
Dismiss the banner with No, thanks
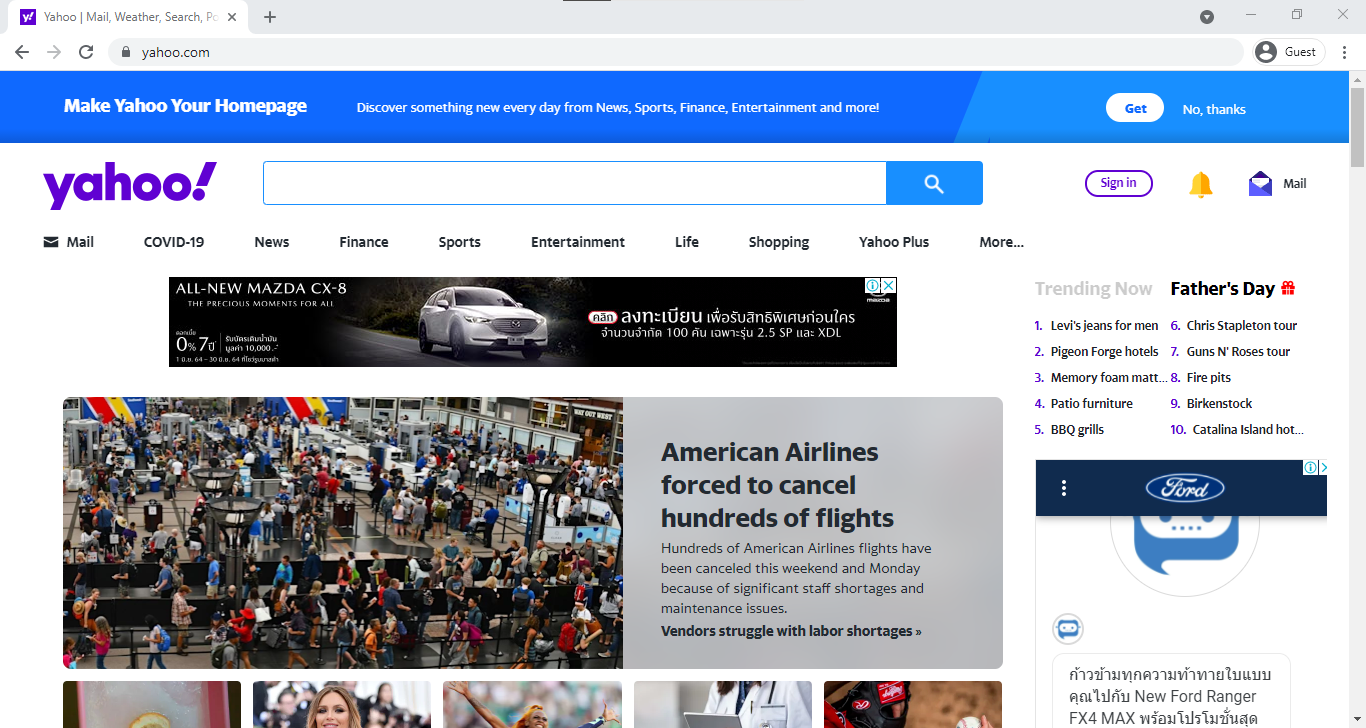1214,109
